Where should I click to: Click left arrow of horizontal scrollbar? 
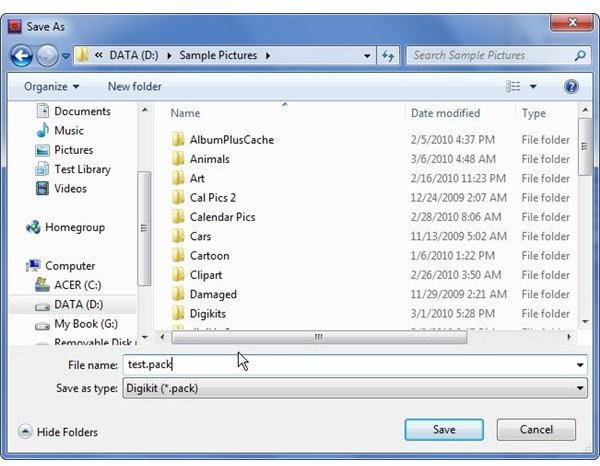[x=163, y=337]
